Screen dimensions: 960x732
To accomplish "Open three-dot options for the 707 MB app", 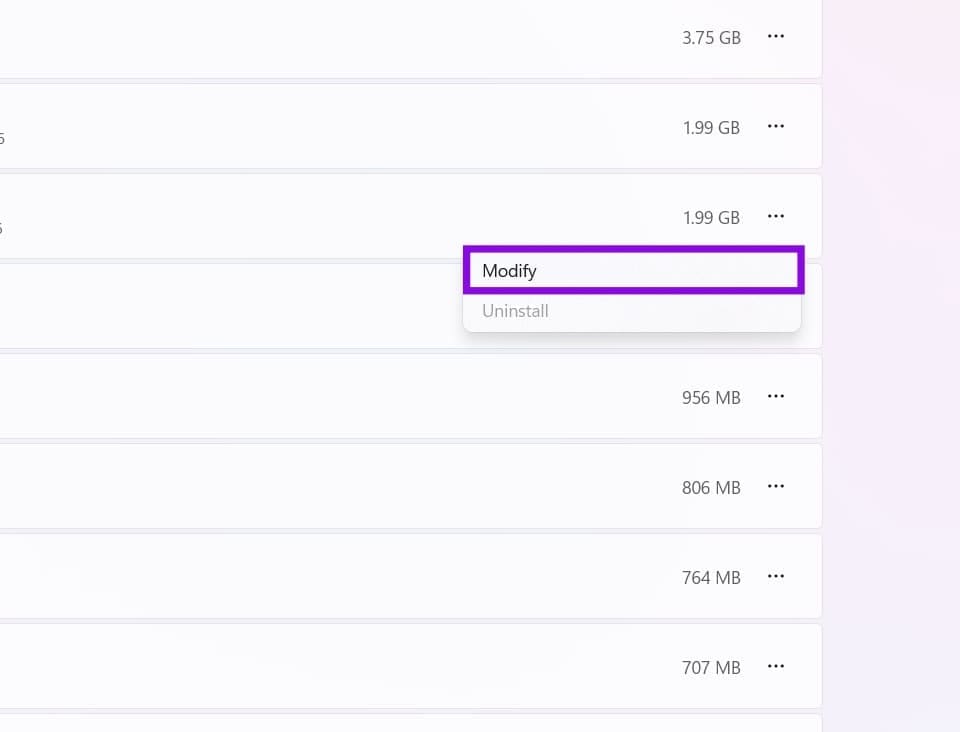I will tap(776, 667).
